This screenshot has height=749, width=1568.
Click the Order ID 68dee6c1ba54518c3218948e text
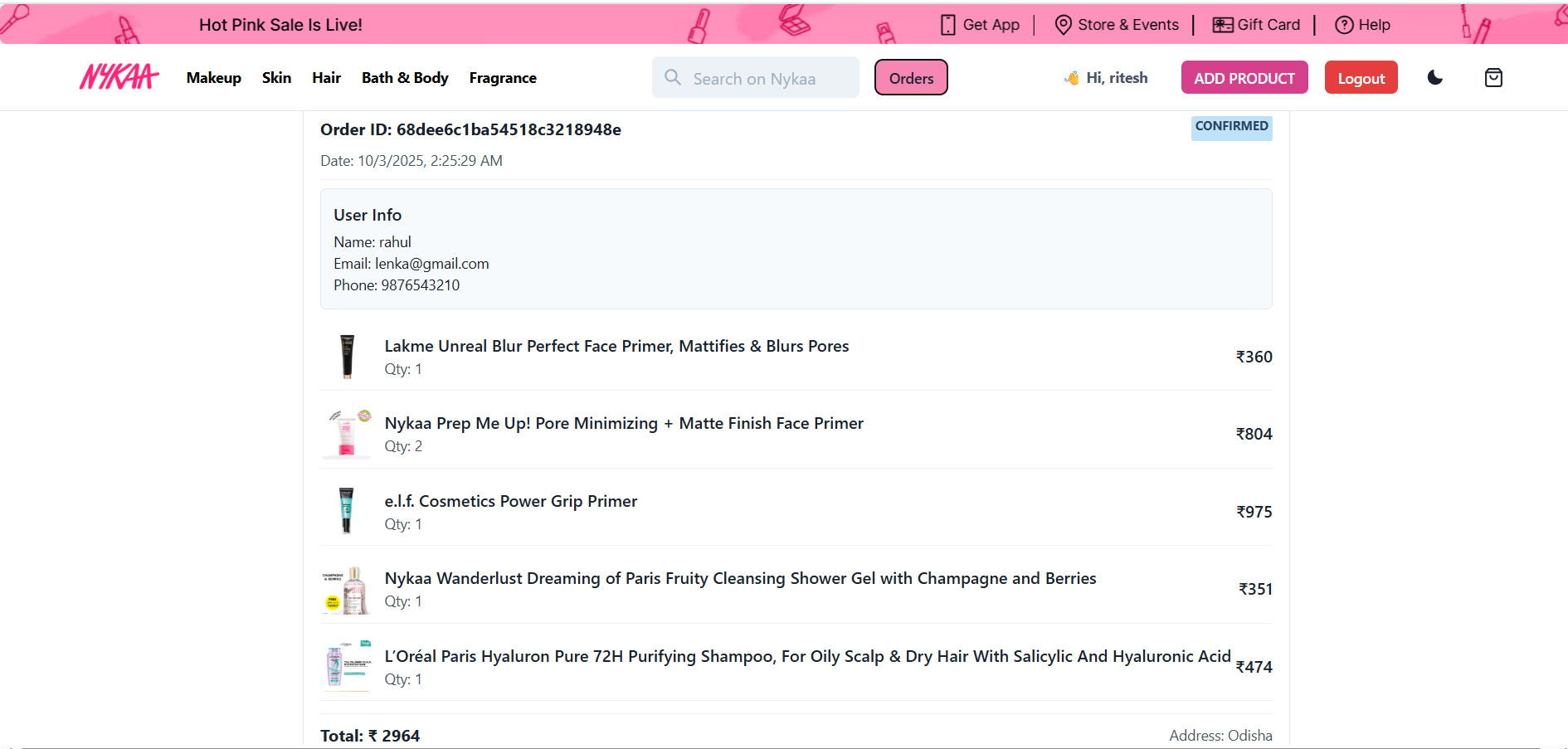470,129
